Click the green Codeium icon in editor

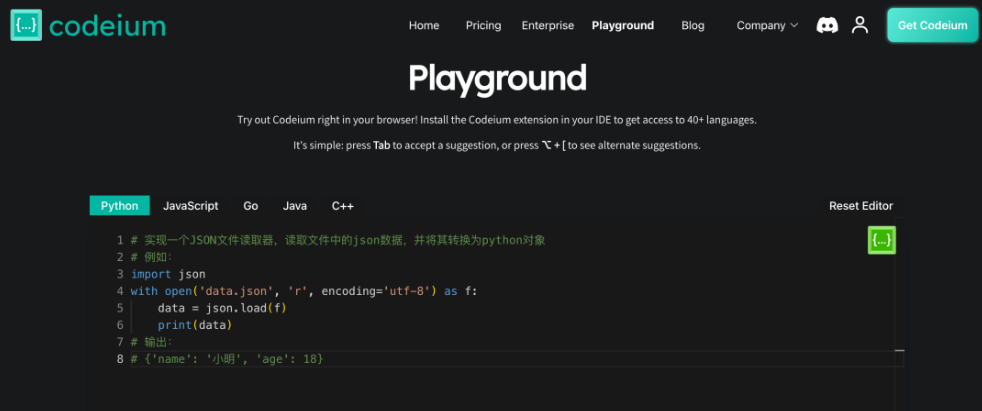point(881,240)
